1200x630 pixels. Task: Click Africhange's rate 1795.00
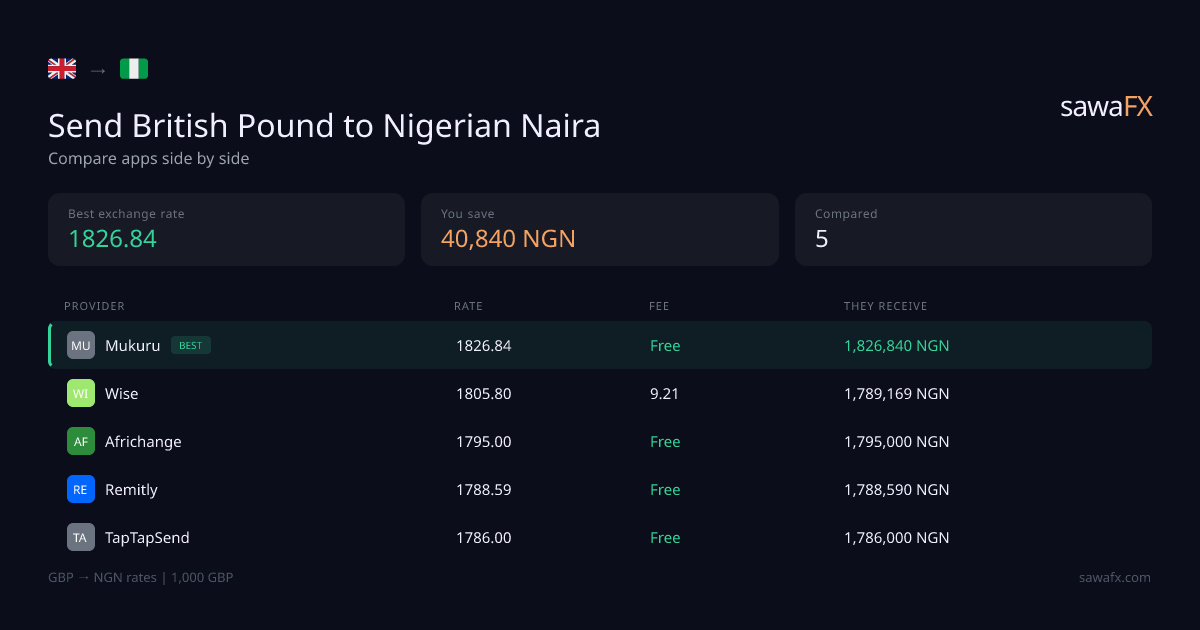tap(484, 441)
